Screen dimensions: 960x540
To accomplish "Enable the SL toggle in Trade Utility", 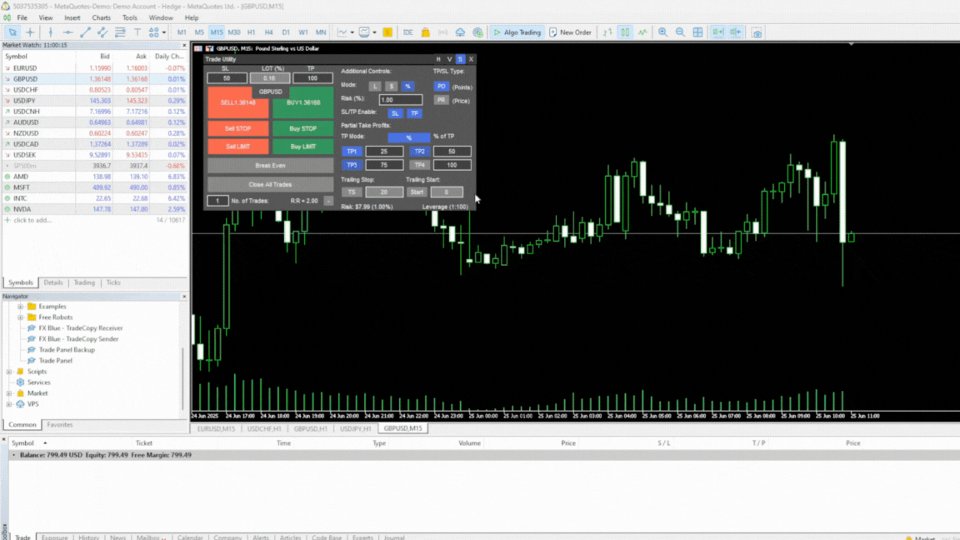I will coord(395,113).
